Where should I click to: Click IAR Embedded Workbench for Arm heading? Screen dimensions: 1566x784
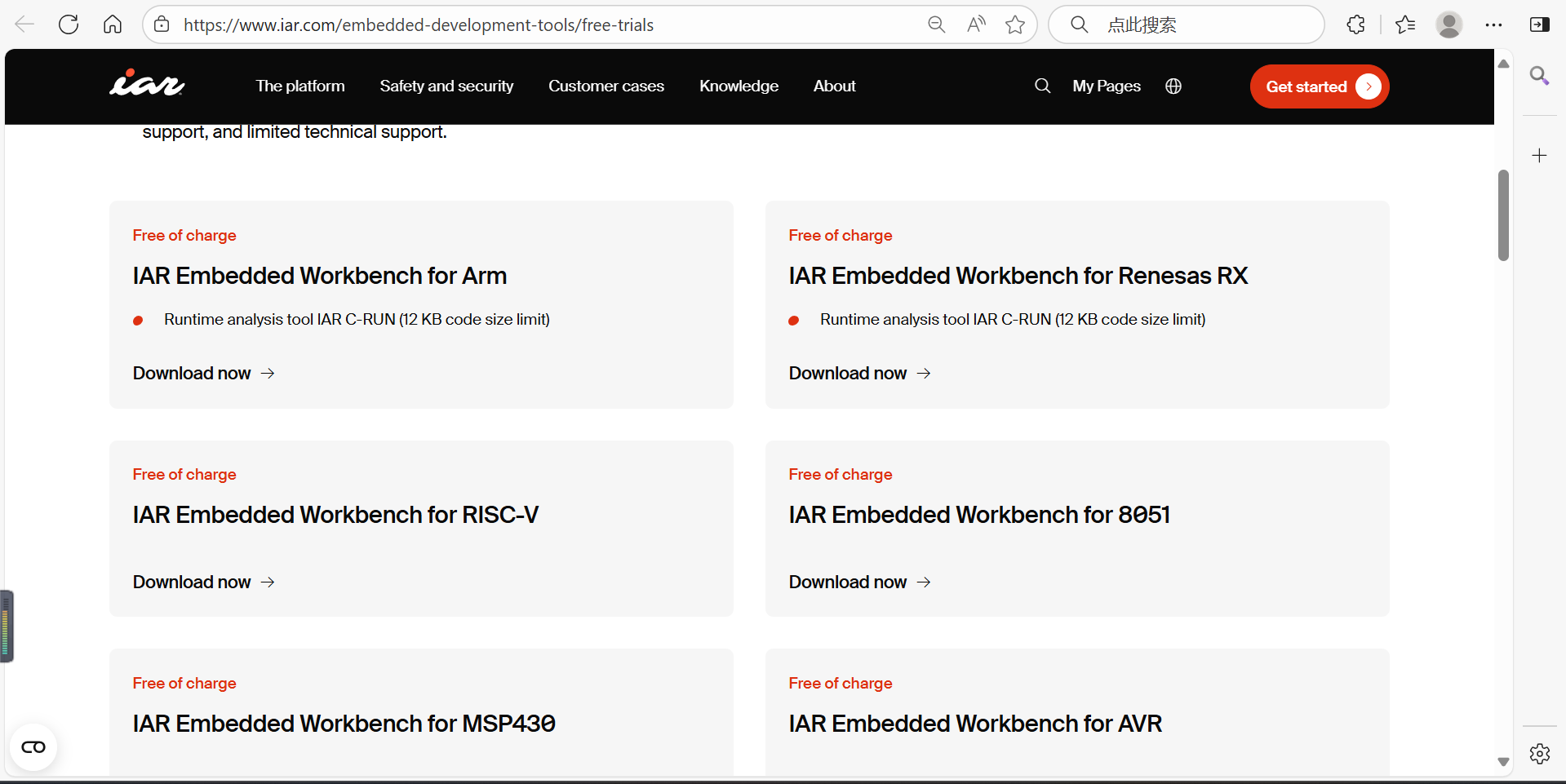[x=320, y=276]
